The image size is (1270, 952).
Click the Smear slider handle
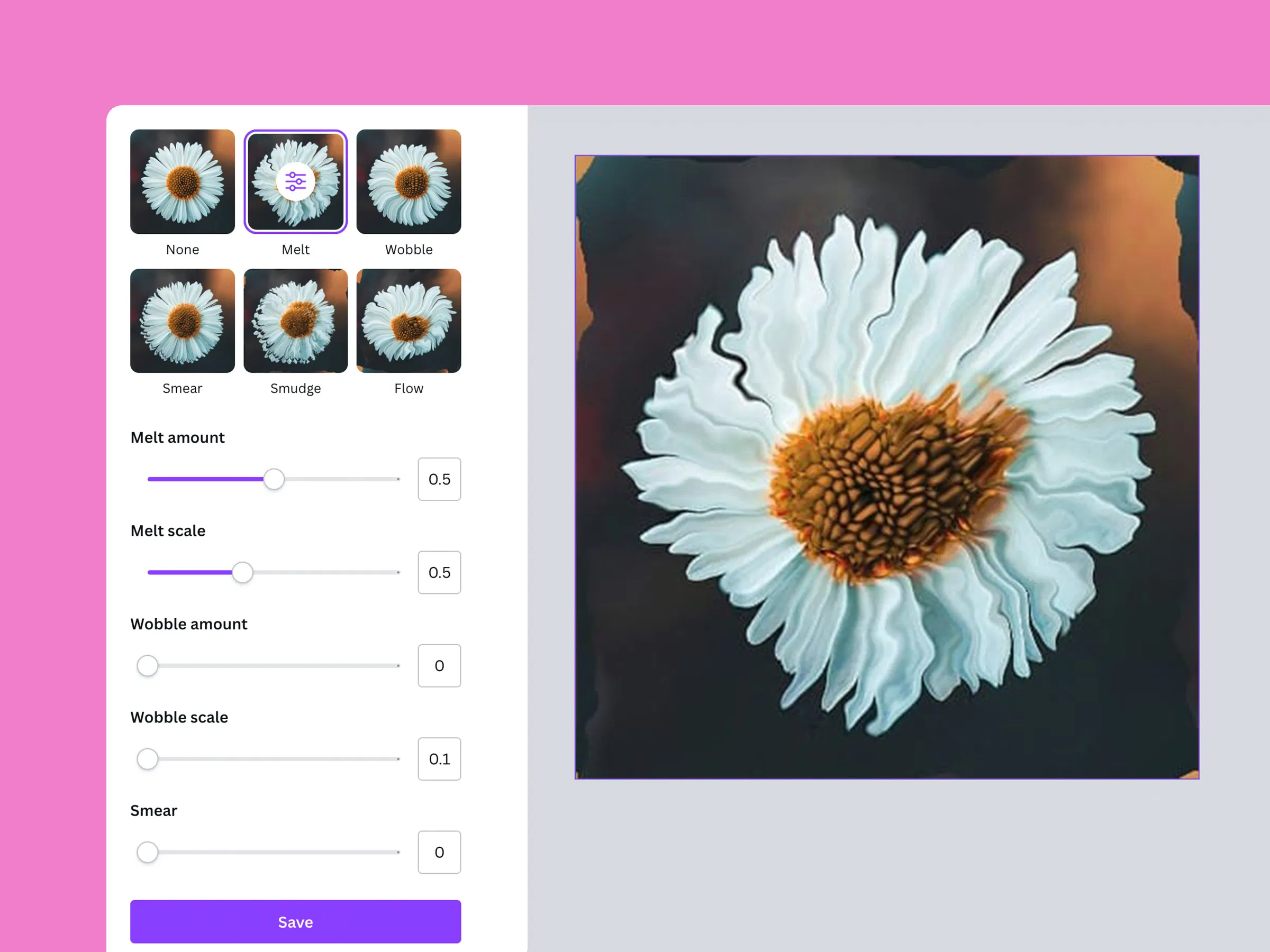(x=148, y=852)
